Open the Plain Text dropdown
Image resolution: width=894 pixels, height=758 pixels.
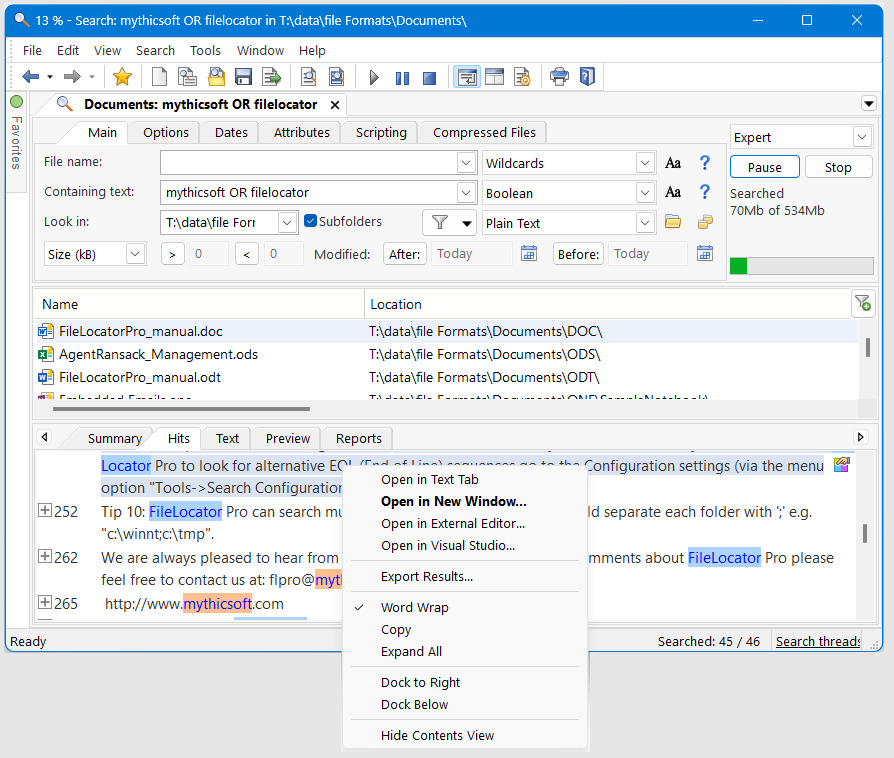[x=644, y=222]
